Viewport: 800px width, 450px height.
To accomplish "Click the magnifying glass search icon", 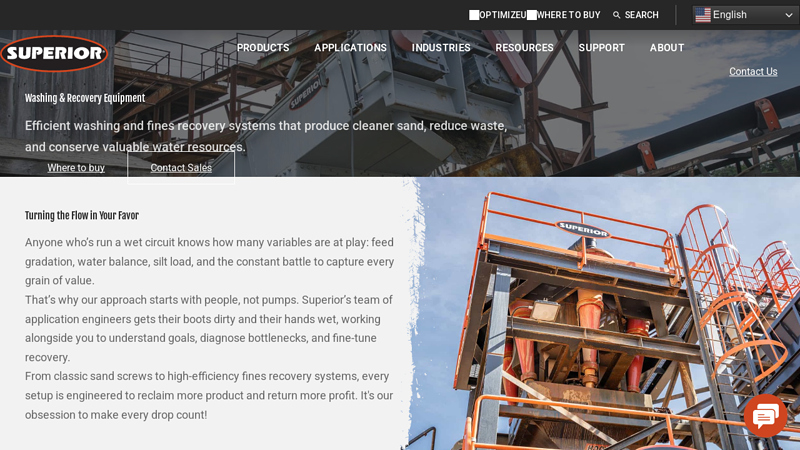I will pyautogui.click(x=616, y=15).
